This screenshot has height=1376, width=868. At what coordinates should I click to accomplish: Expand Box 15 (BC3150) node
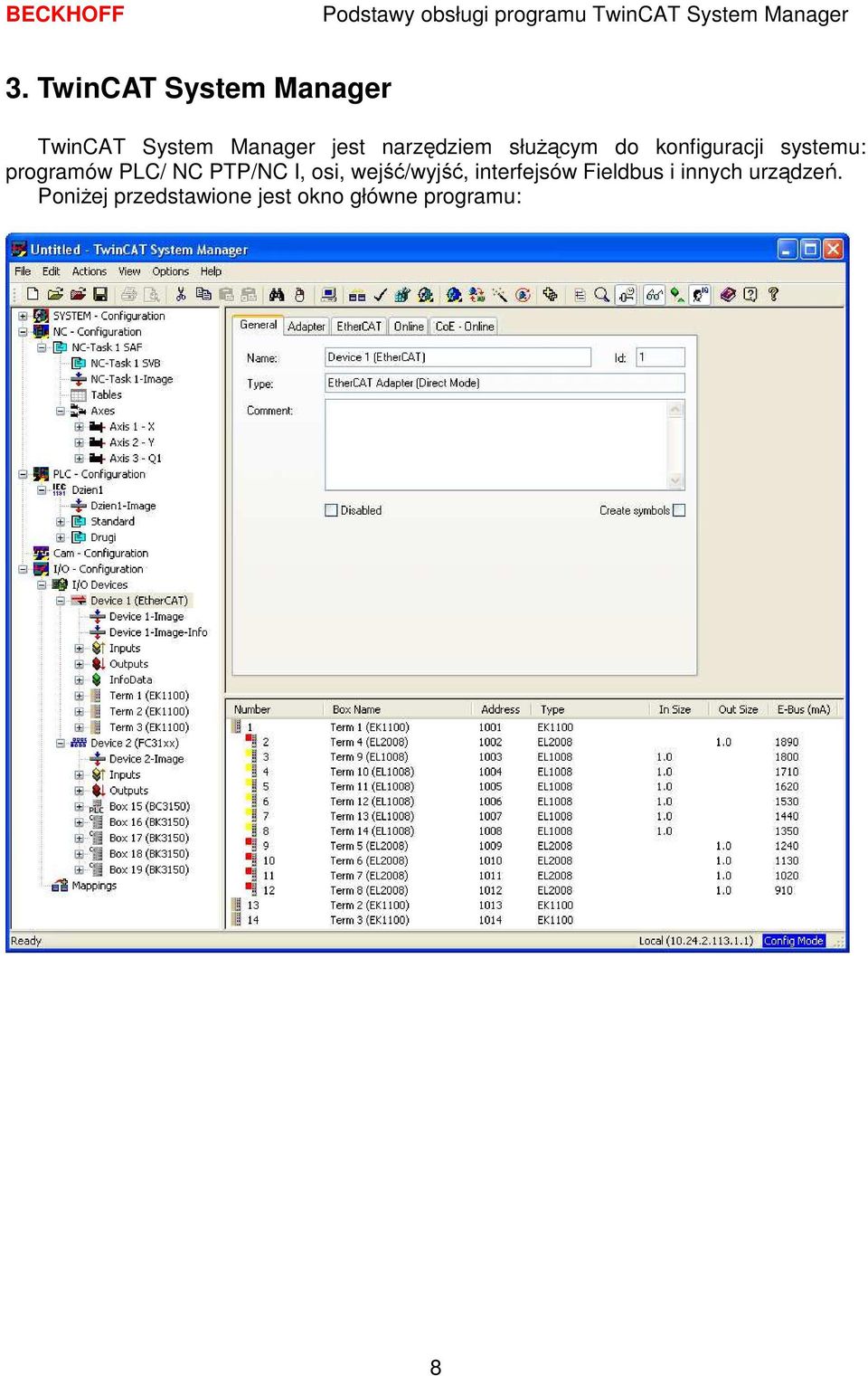pos(80,807)
